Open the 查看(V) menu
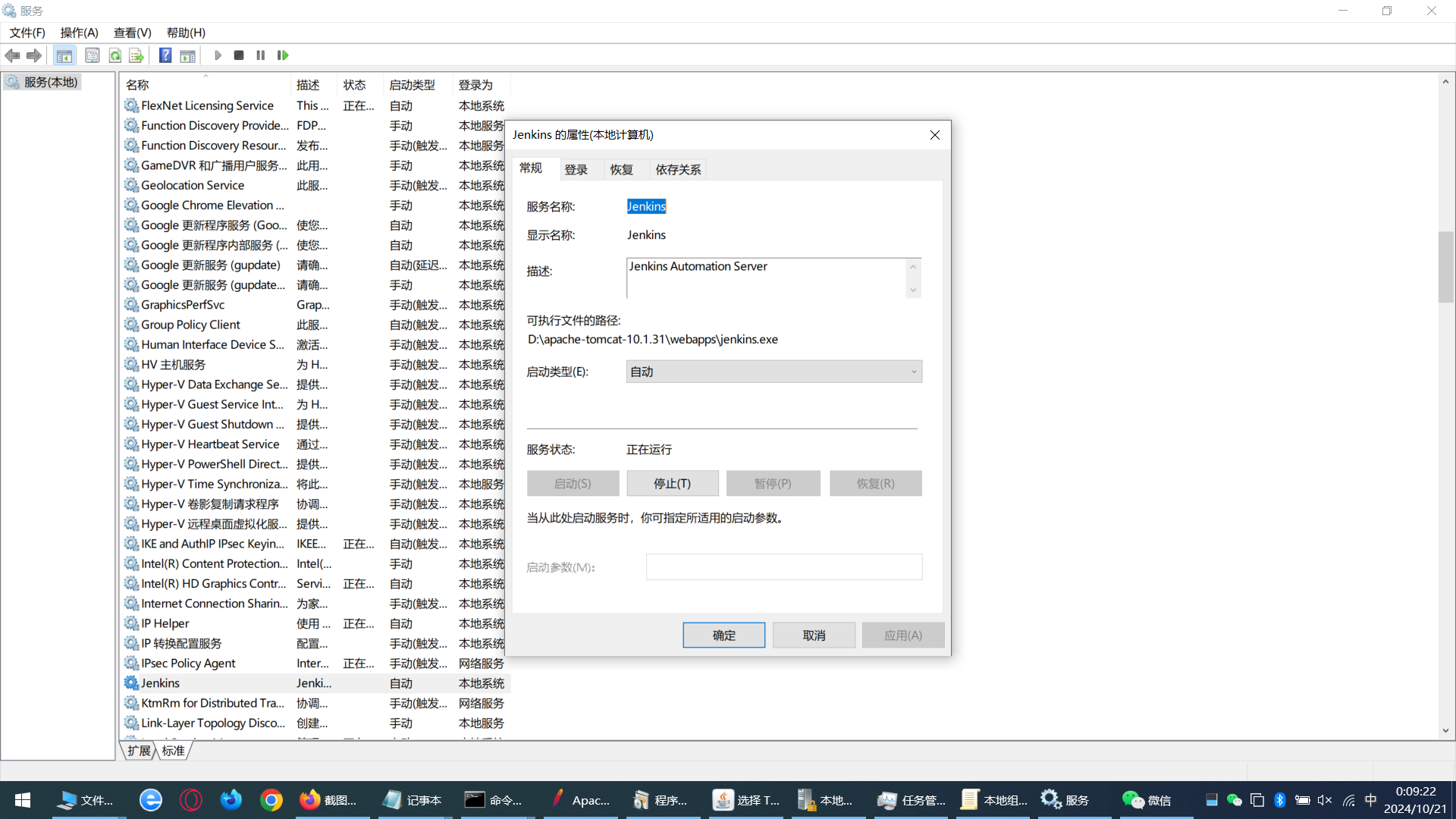Image resolution: width=1456 pixels, height=819 pixels. tap(133, 33)
